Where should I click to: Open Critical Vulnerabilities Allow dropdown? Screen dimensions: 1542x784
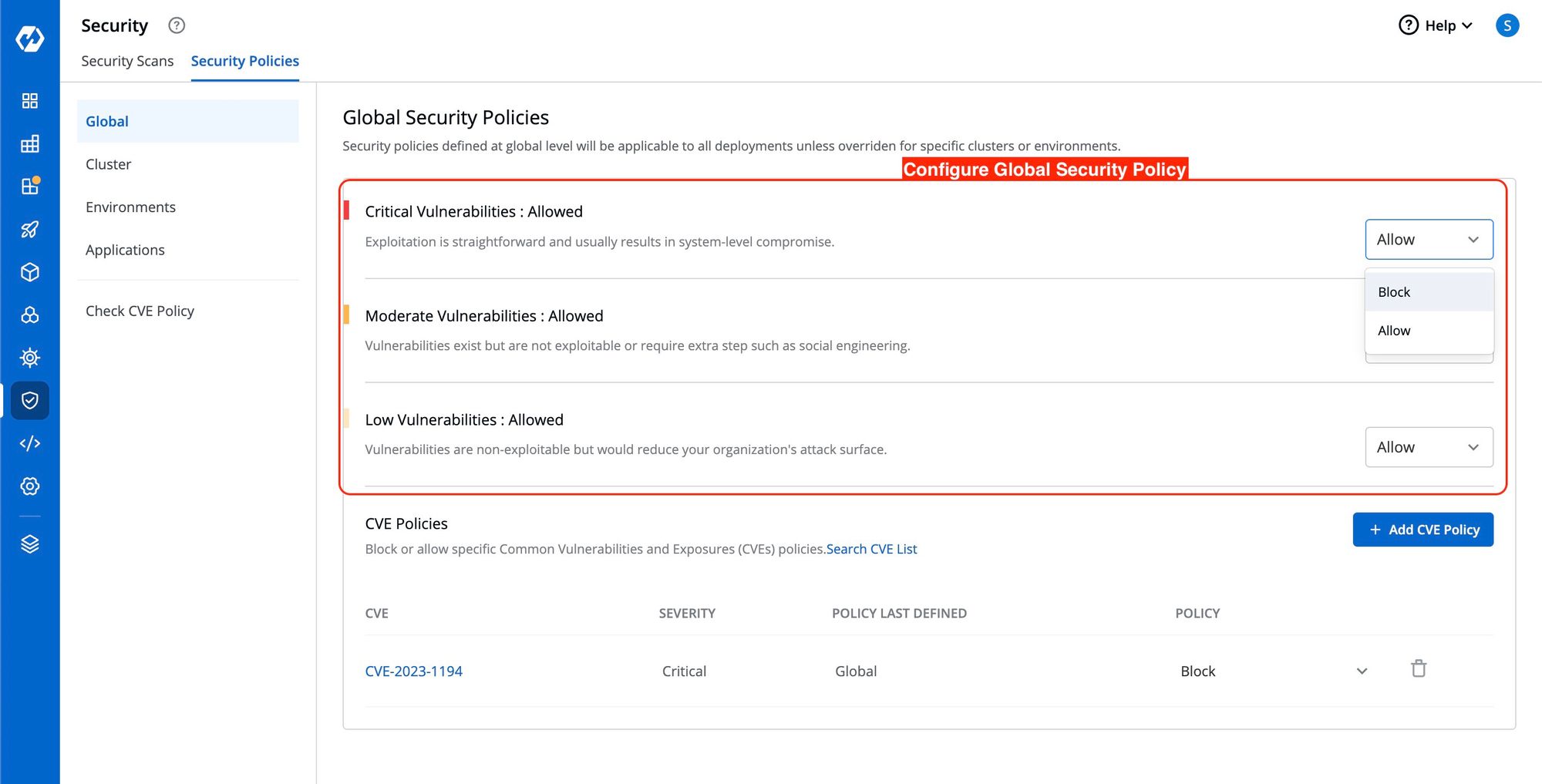pyautogui.click(x=1429, y=240)
